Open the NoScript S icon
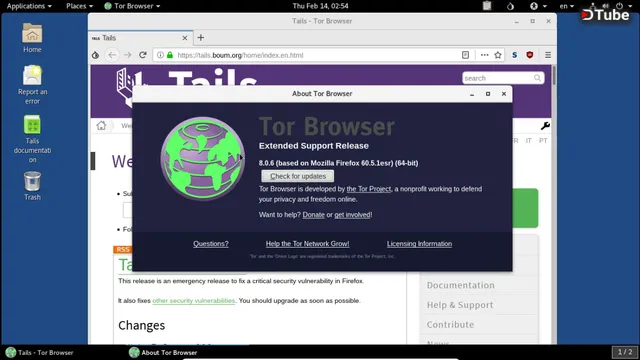 (514, 55)
